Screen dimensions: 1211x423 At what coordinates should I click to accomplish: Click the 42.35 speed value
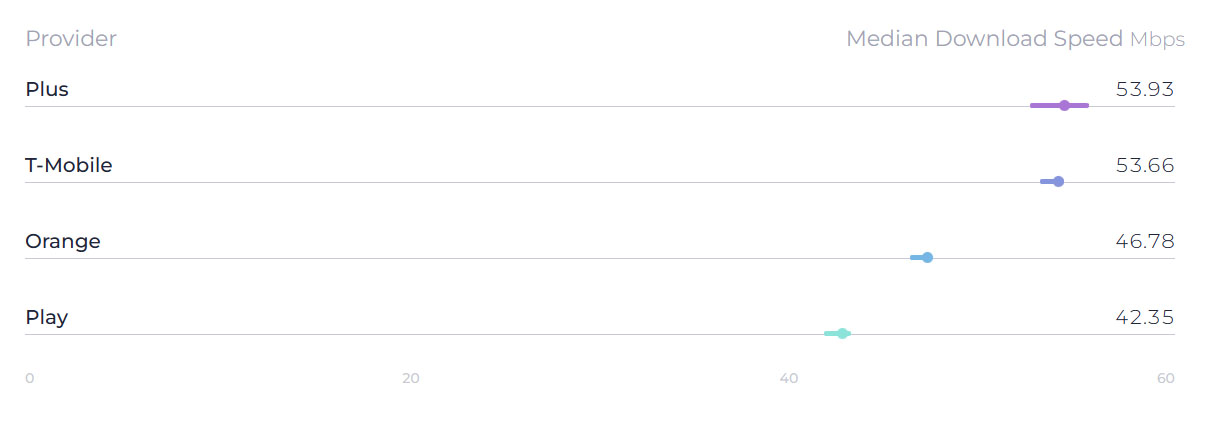pyautogui.click(x=1145, y=317)
